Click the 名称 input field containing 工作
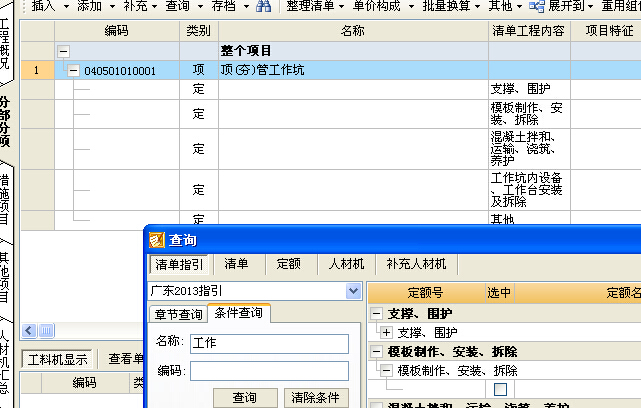641x408 pixels. [269, 343]
